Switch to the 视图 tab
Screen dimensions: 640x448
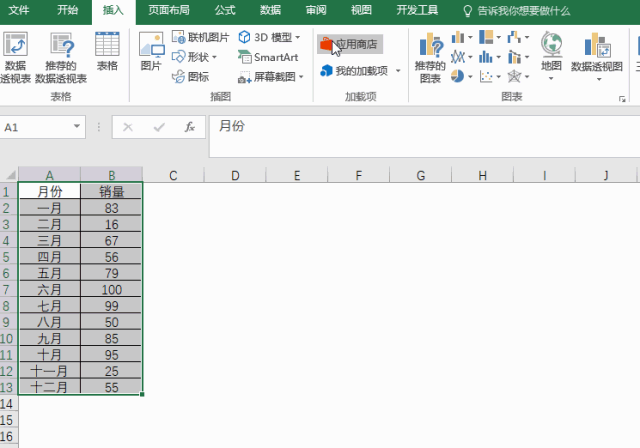tap(361, 10)
